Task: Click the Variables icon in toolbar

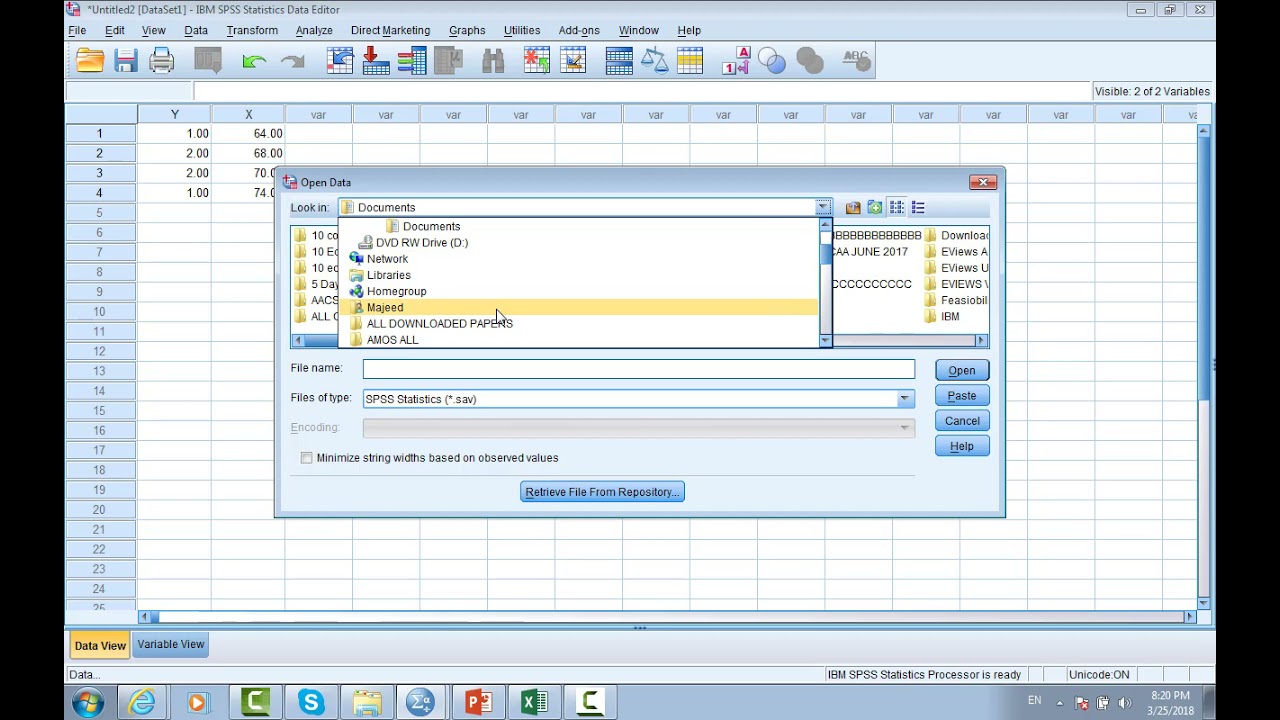Action: pos(412,61)
